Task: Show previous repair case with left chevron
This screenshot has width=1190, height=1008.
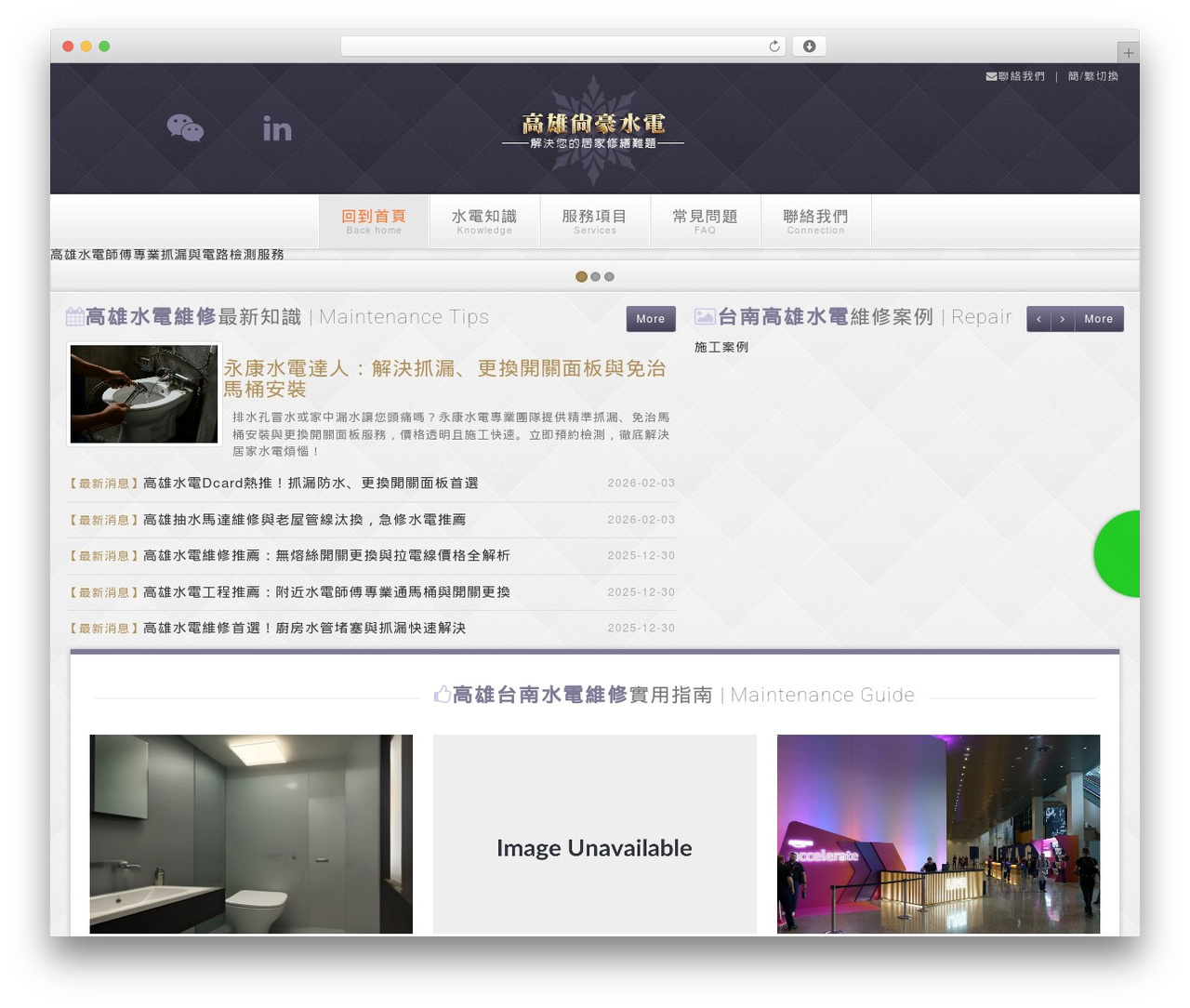Action: click(x=1038, y=319)
